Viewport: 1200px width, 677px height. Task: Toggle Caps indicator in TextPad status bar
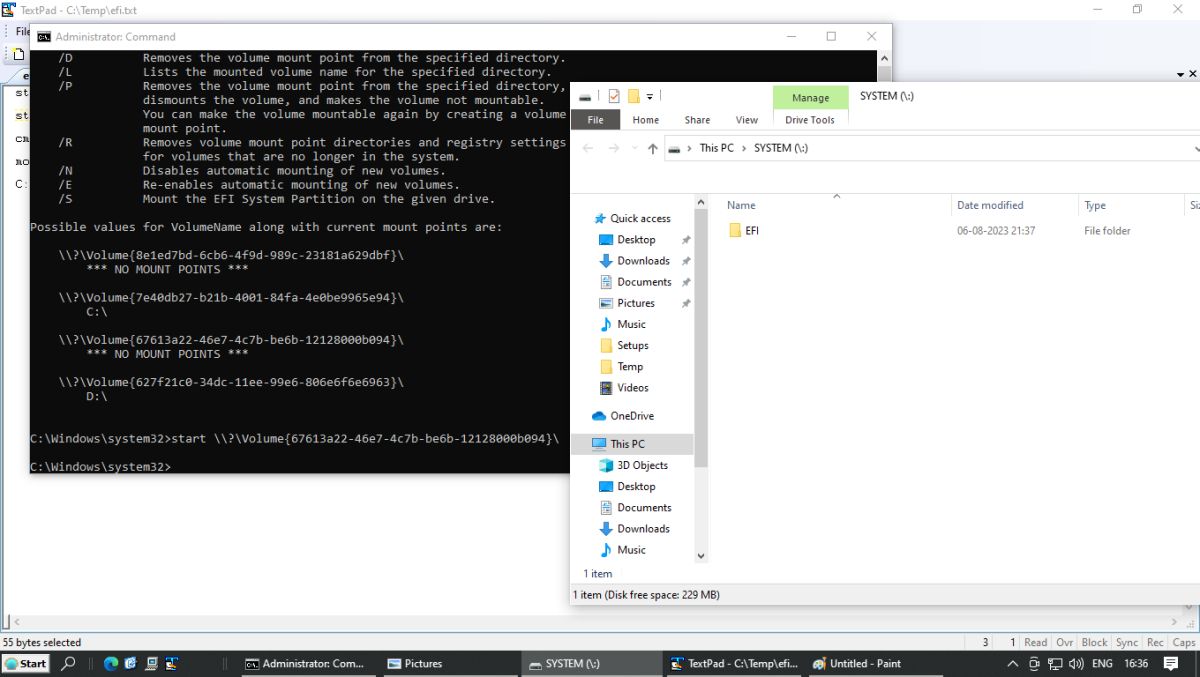tap(1184, 642)
